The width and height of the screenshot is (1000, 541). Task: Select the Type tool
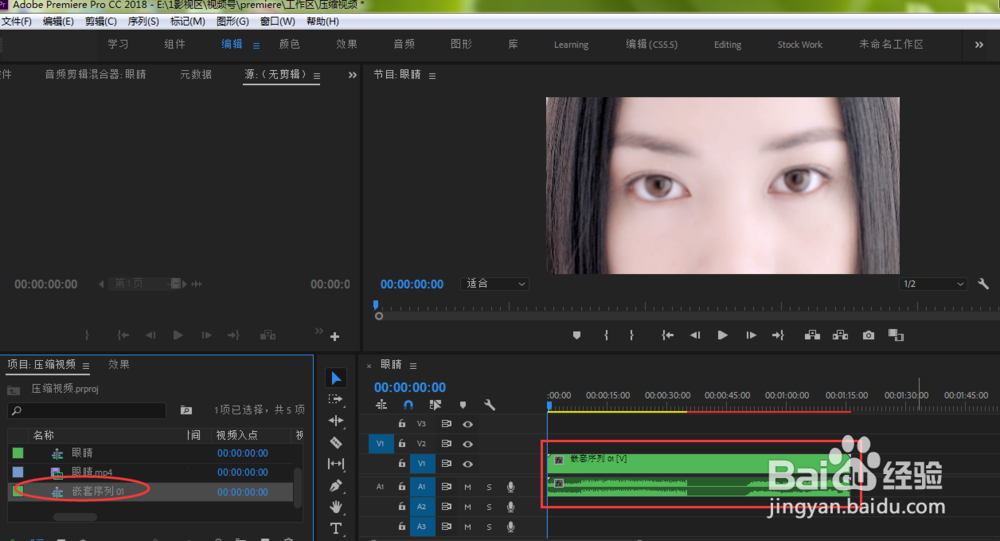(335, 528)
